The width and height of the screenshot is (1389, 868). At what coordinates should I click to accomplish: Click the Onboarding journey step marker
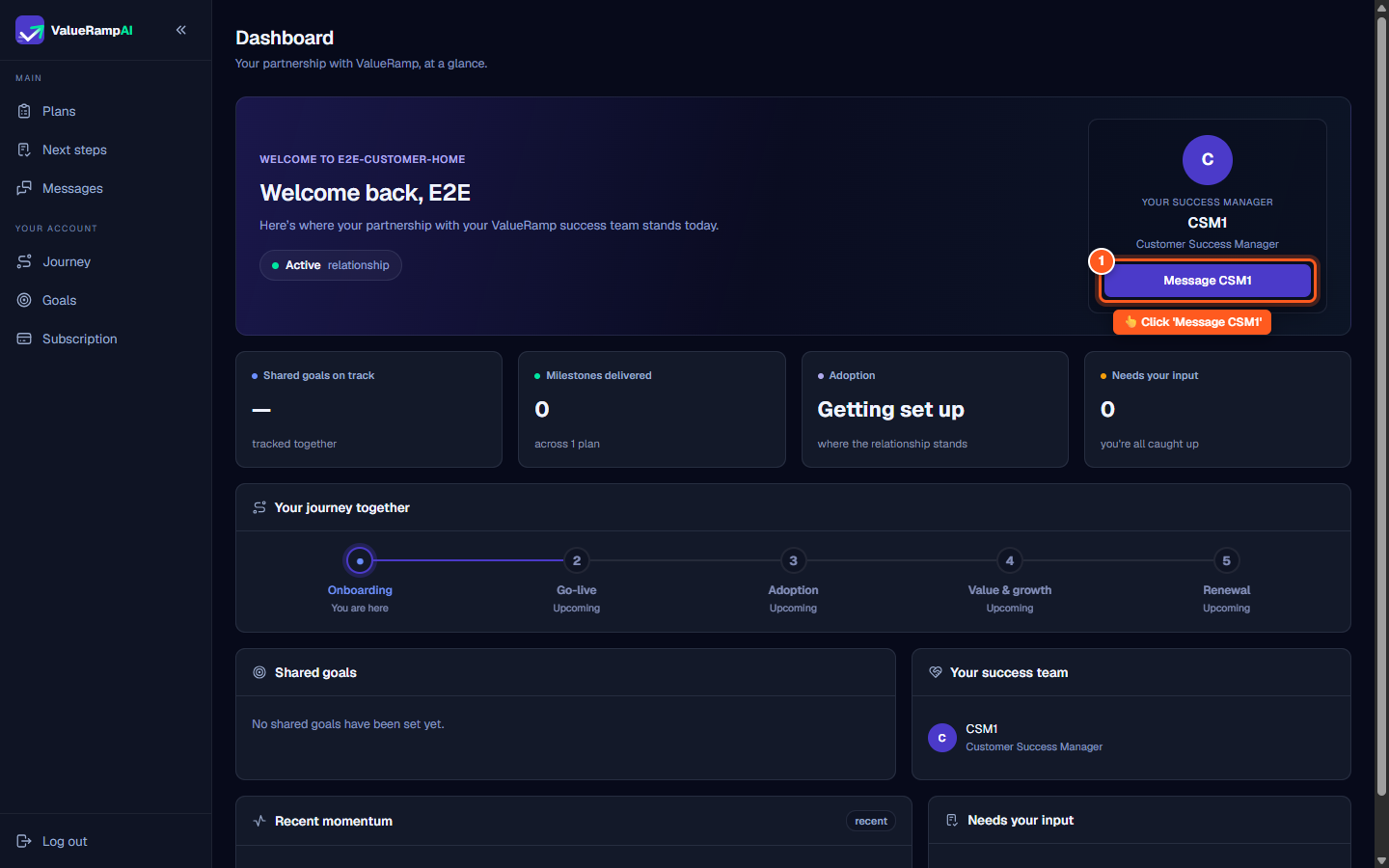[360, 560]
